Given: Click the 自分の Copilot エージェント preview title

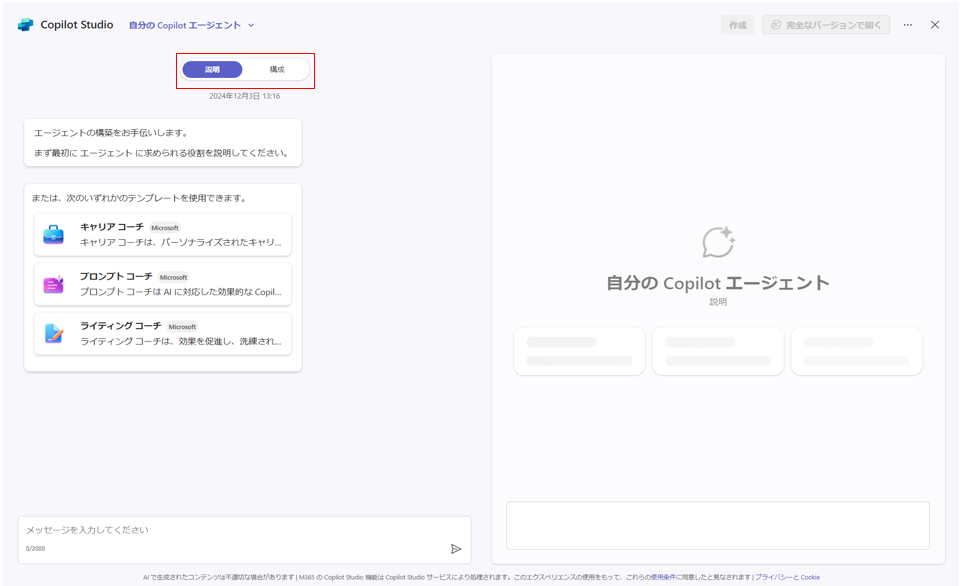Looking at the screenshot, I should [718, 283].
